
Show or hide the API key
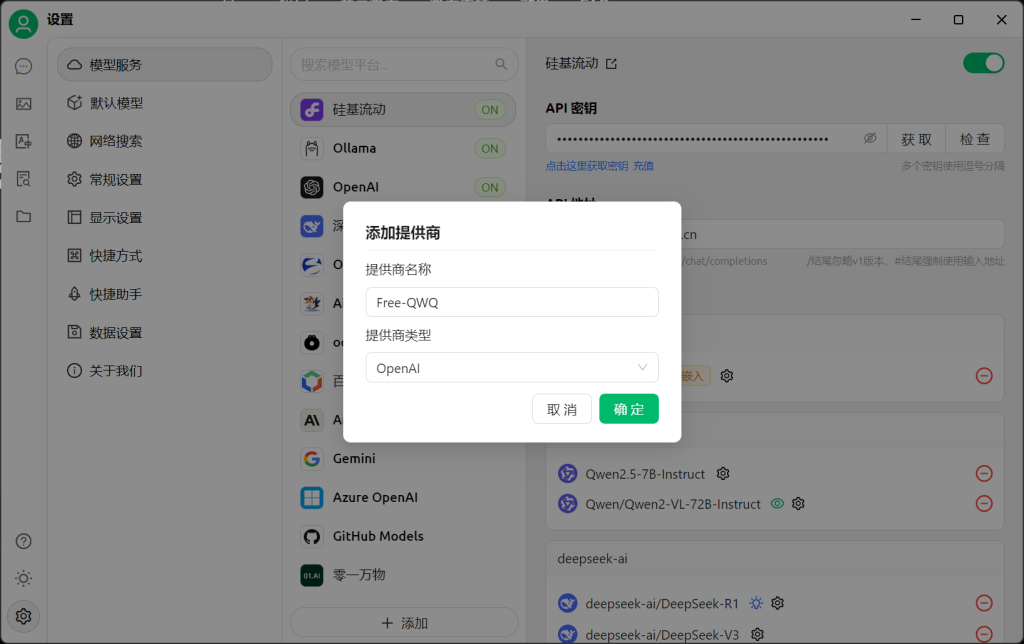click(870, 138)
